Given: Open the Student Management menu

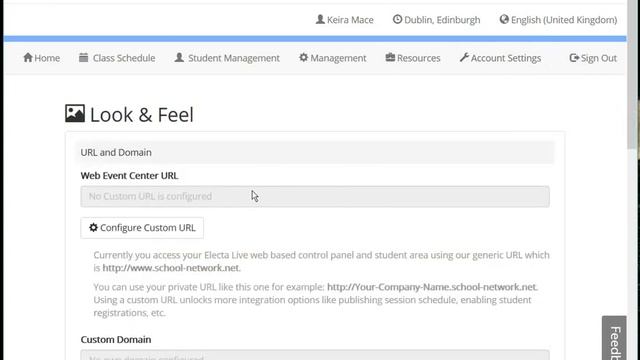Looking at the screenshot, I should pos(227,58).
